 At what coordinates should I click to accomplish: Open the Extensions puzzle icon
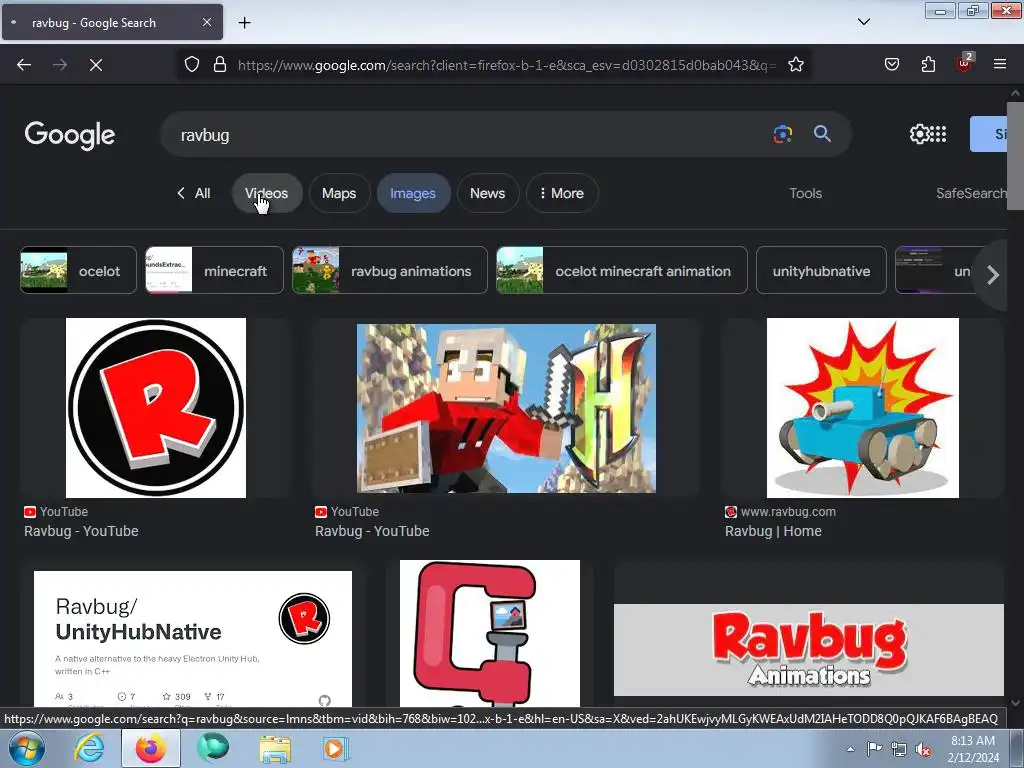[x=928, y=65]
